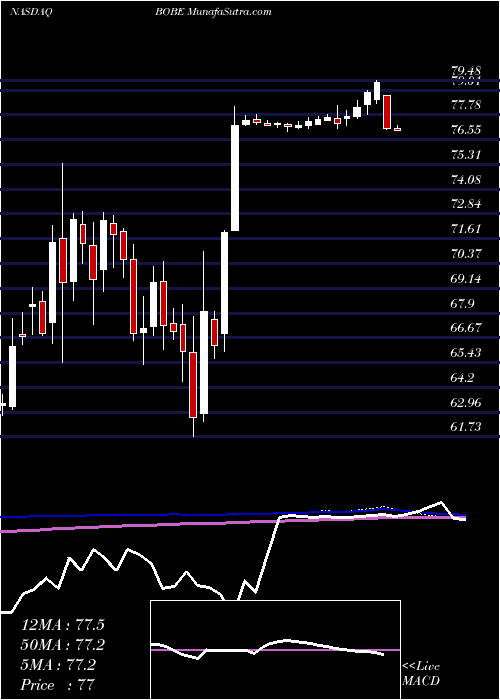Click the 5MA : 77.2 value
Image resolution: width=500 pixels, height=700 pixels.
click(58, 665)
